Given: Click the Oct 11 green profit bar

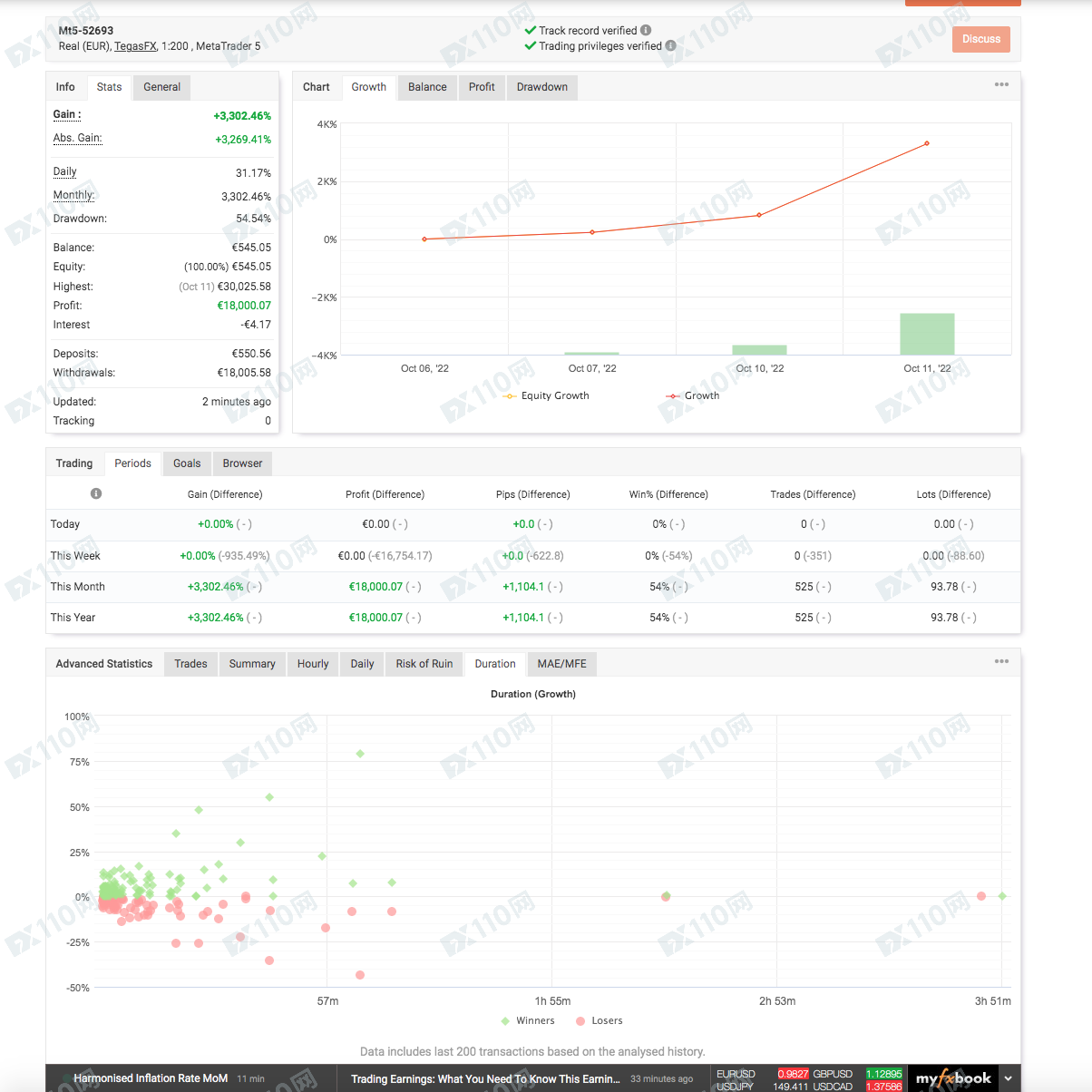Looking at the screenshot, I should tap(926, 334).
